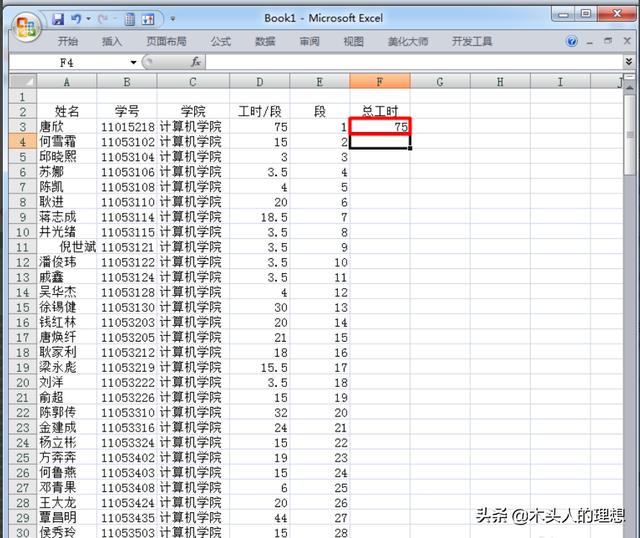The image size is (640, 538).
Task: Click student number 11053106
Action: [127, 172]
